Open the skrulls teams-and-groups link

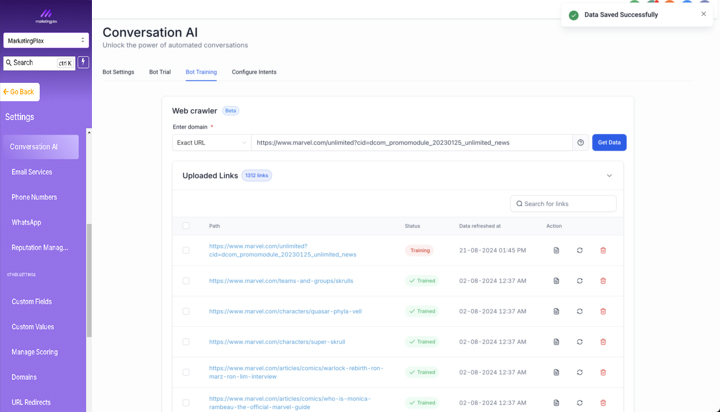[281, 281]
